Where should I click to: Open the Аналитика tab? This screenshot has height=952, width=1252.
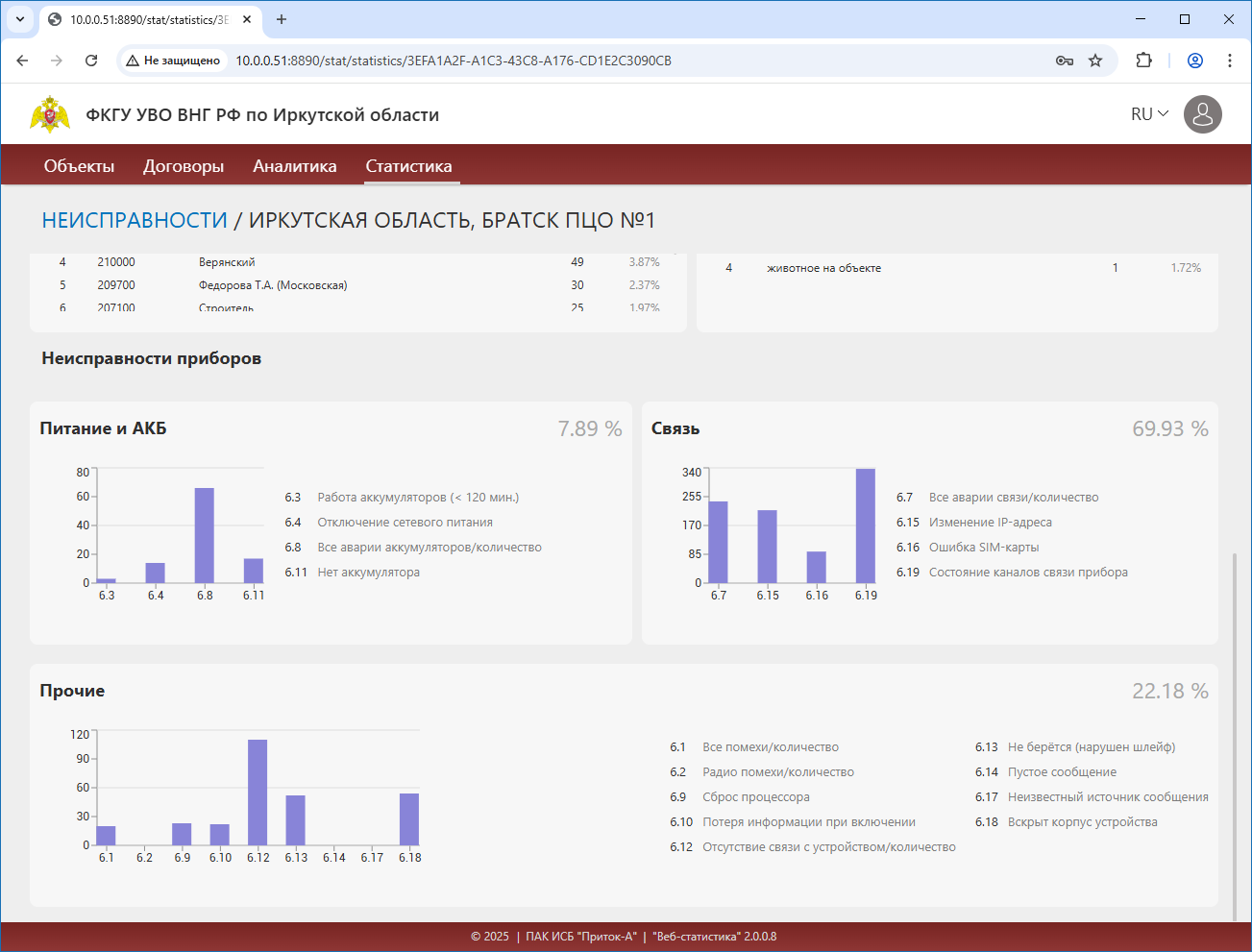[x=294, y=166]
